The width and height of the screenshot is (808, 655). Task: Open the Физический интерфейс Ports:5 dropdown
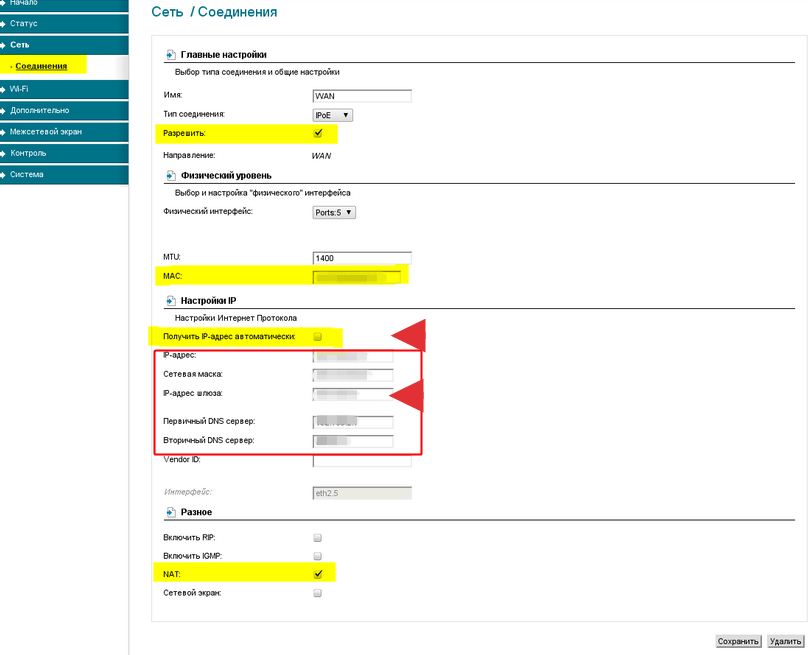tap(335, 212)
